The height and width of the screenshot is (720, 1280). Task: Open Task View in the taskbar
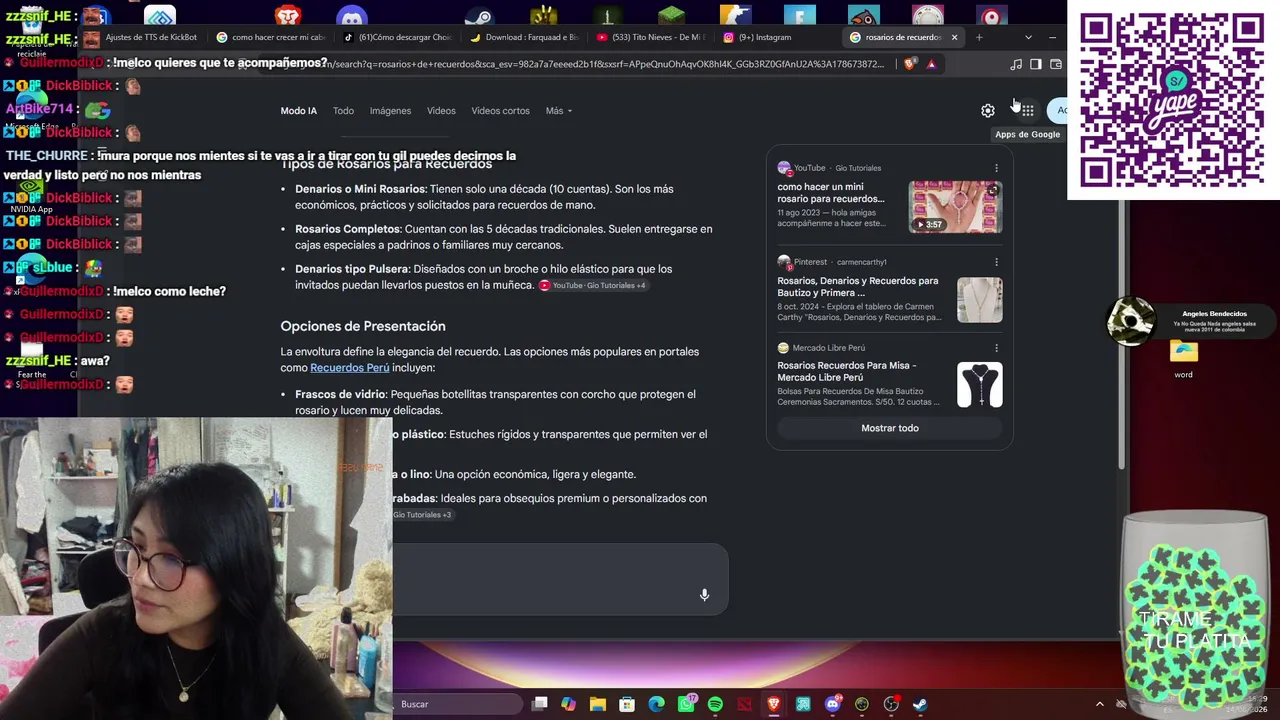pos(540,704)
